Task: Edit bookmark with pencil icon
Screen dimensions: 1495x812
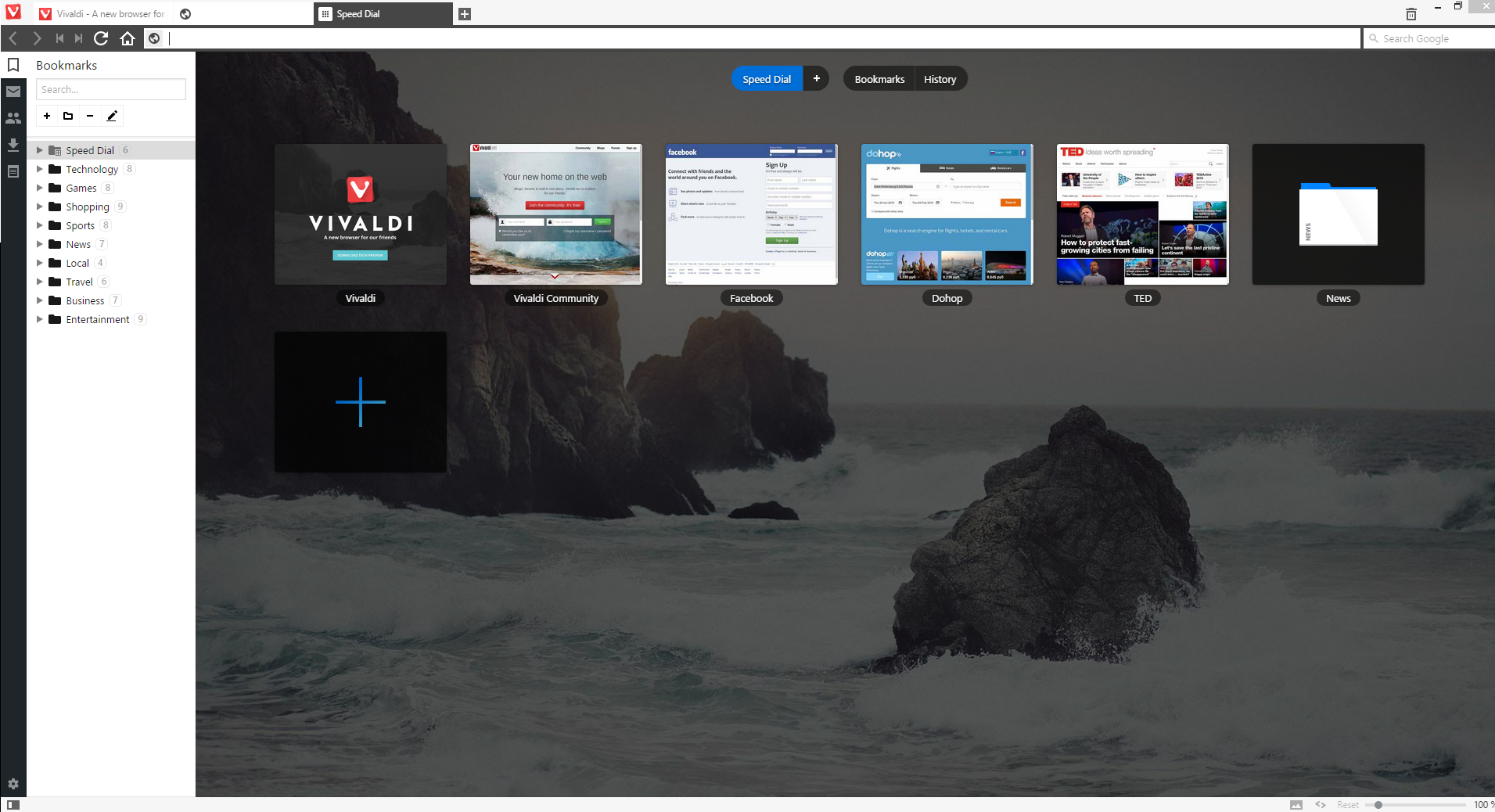Action: pos(112,116)
